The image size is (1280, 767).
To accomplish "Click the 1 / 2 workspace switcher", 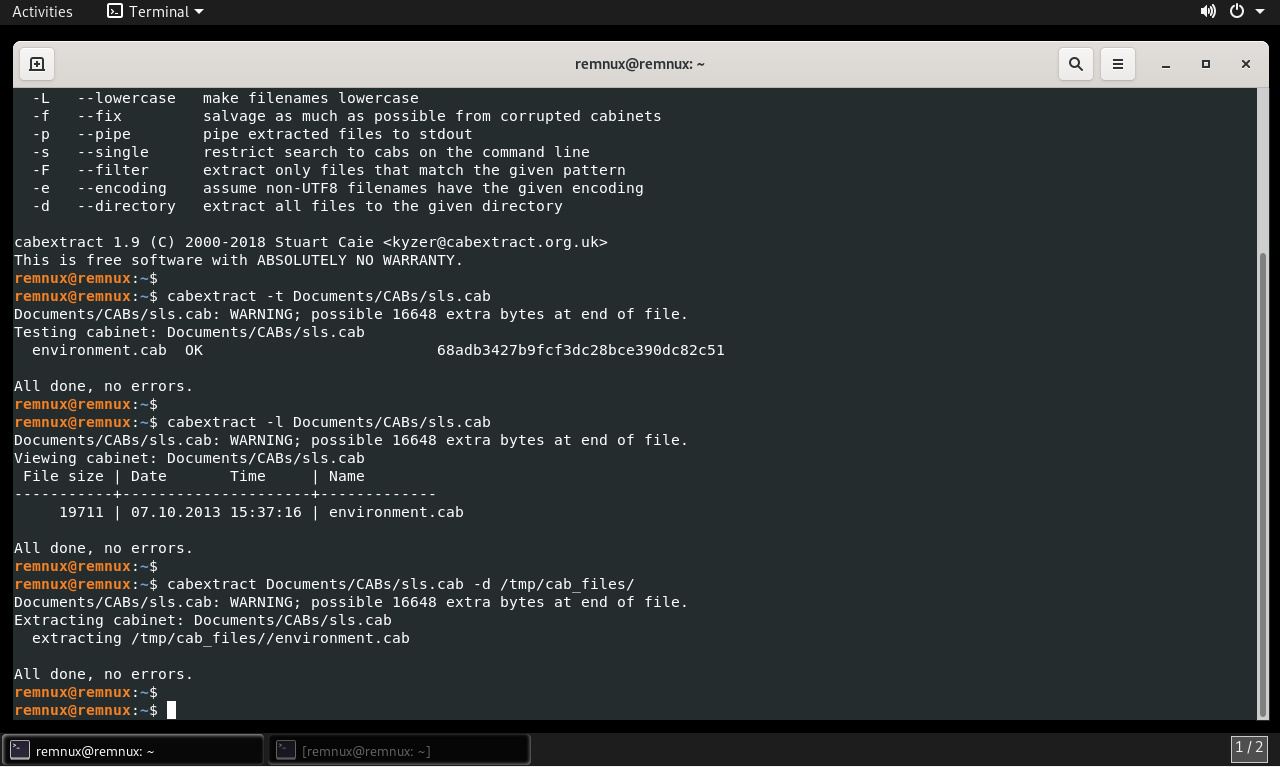I will pos(1249,748).
